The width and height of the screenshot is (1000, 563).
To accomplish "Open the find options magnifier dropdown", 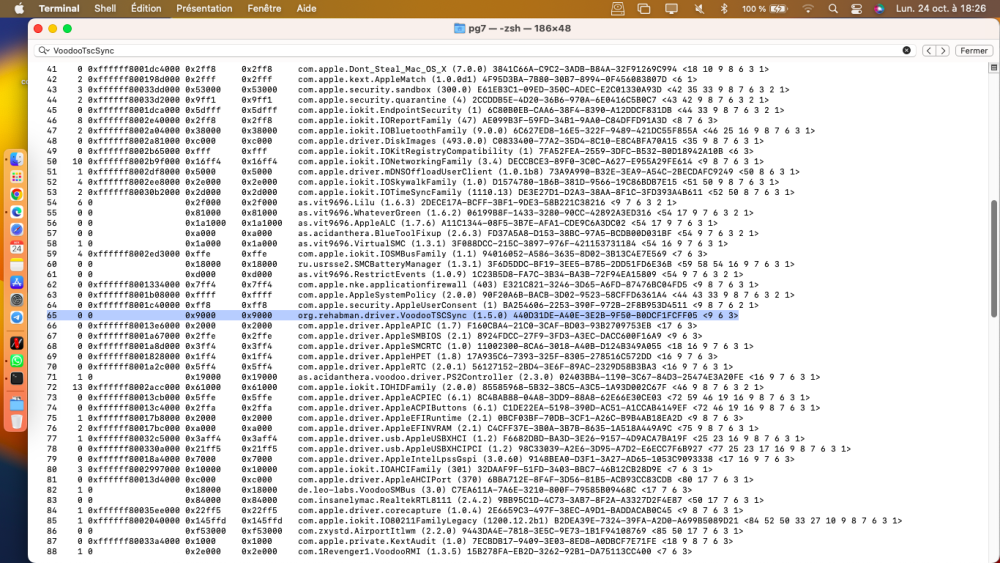I will point(43,50).
